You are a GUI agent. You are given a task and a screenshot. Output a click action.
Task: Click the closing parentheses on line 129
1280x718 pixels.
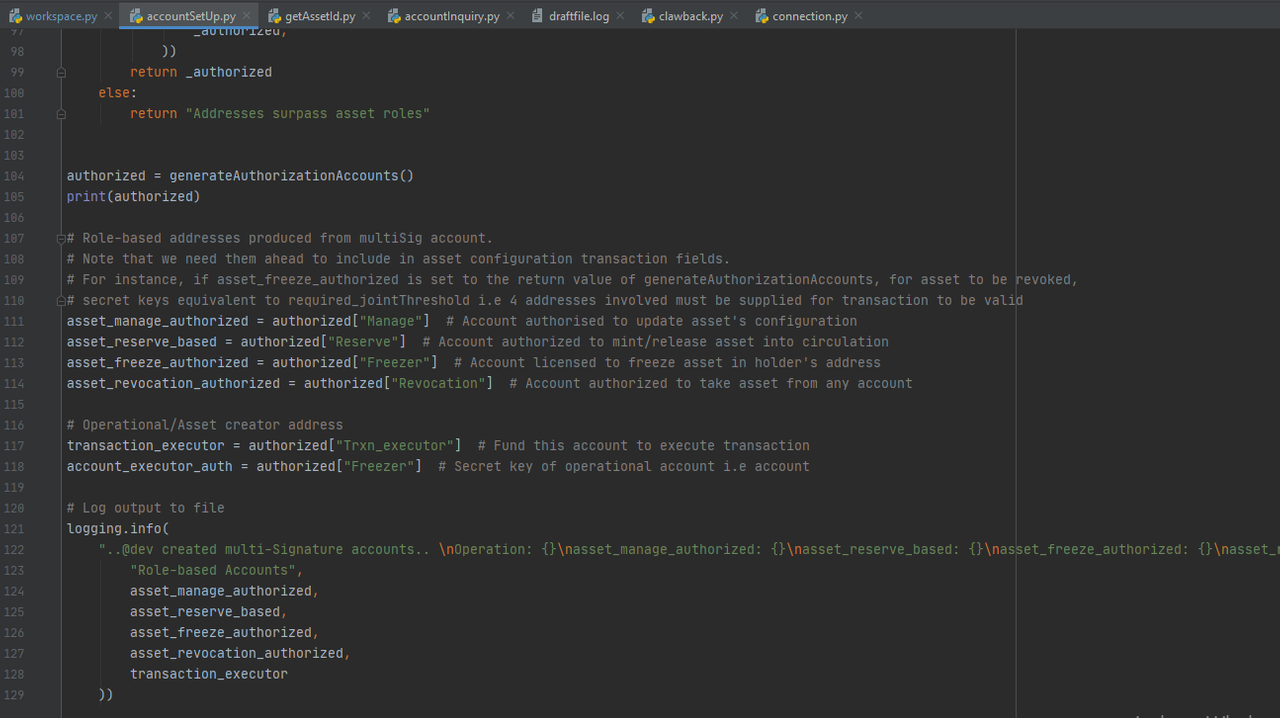tap(106, 695)
